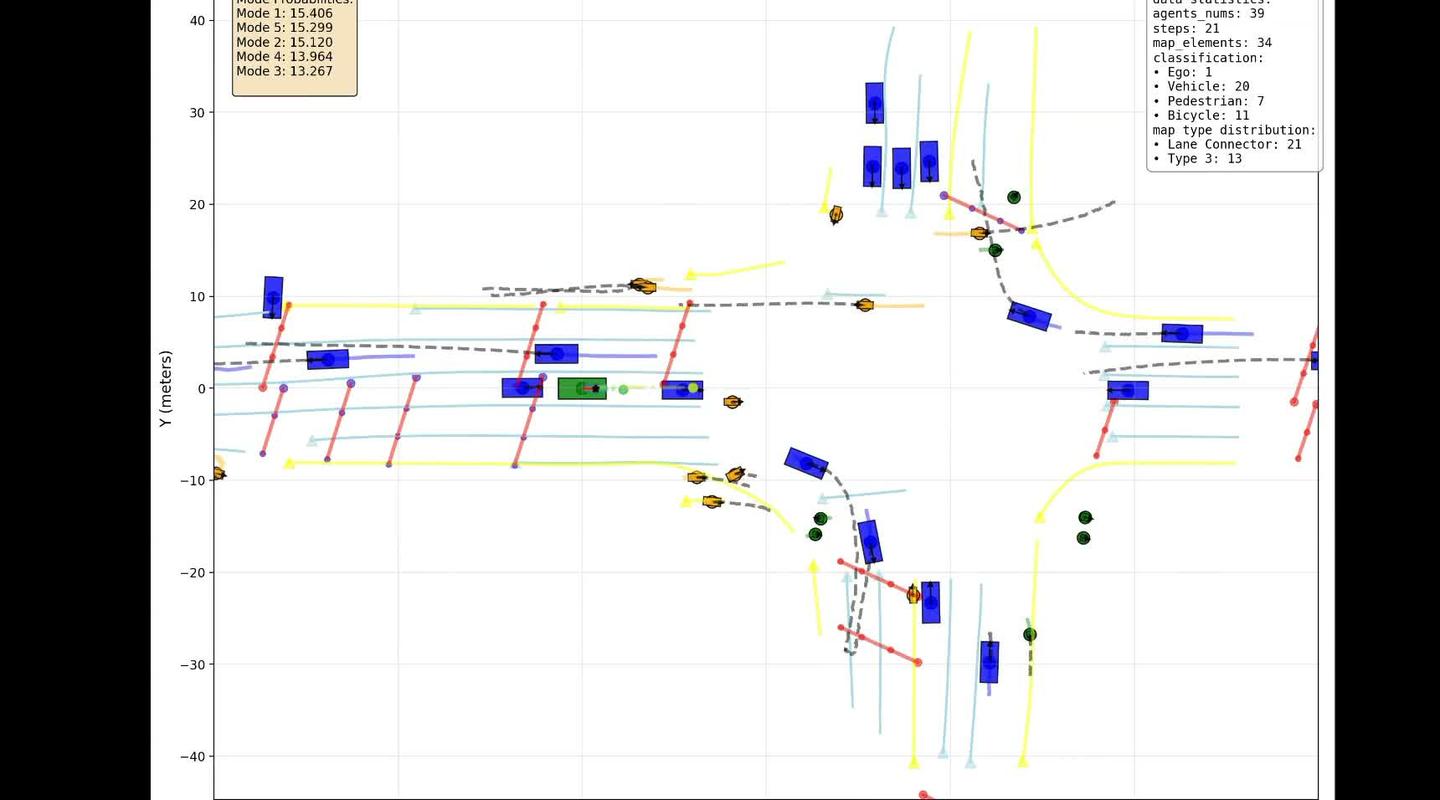This screenshot has width=1440, height=800.
Task: Click the 'Mode 2: 15.120' line
Action: pyautogui.click(x=285, y=42)
